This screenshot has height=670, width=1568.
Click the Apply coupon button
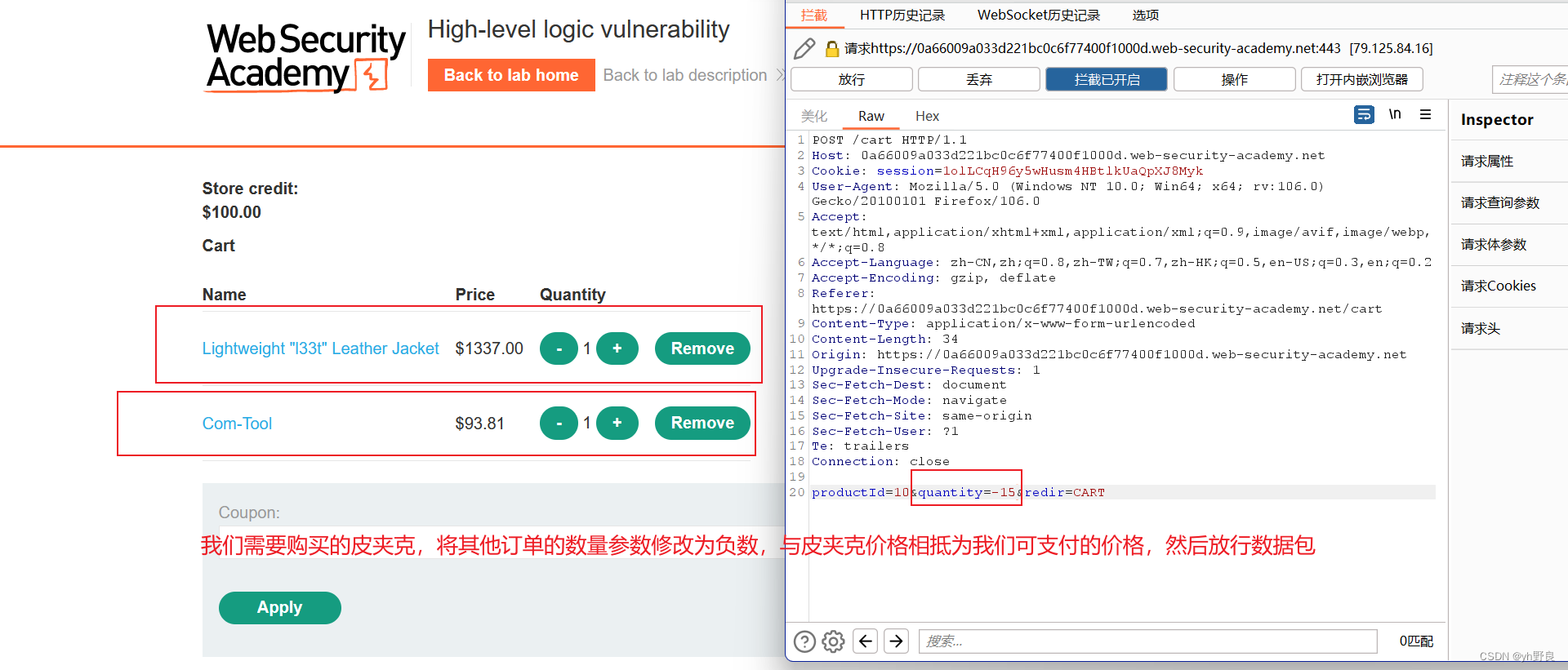coord(279,608)
